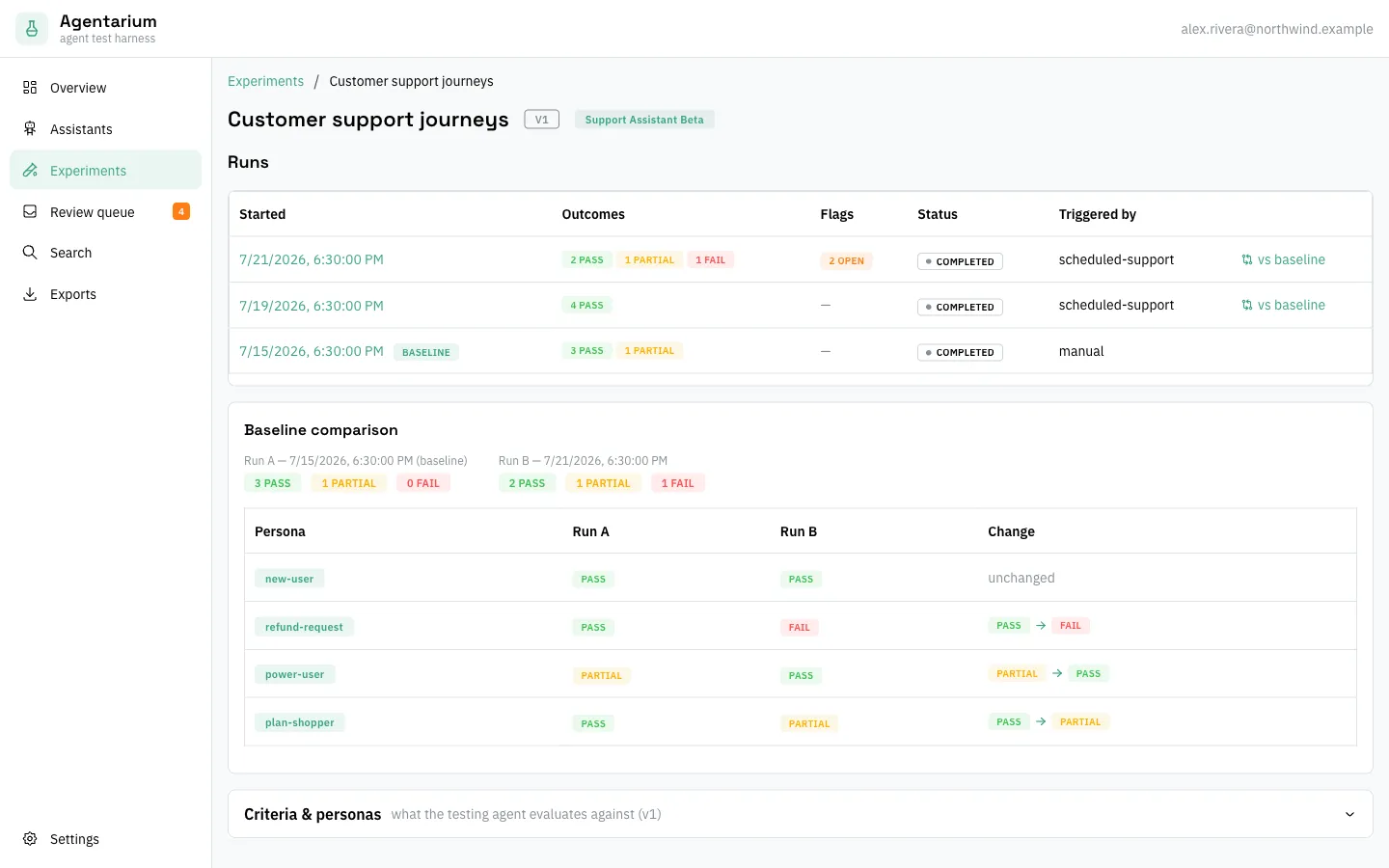This screenshot has height=868, width=1389.
Task: Click the Experiments breadcrumb link
Action: [x=265, y=81]
